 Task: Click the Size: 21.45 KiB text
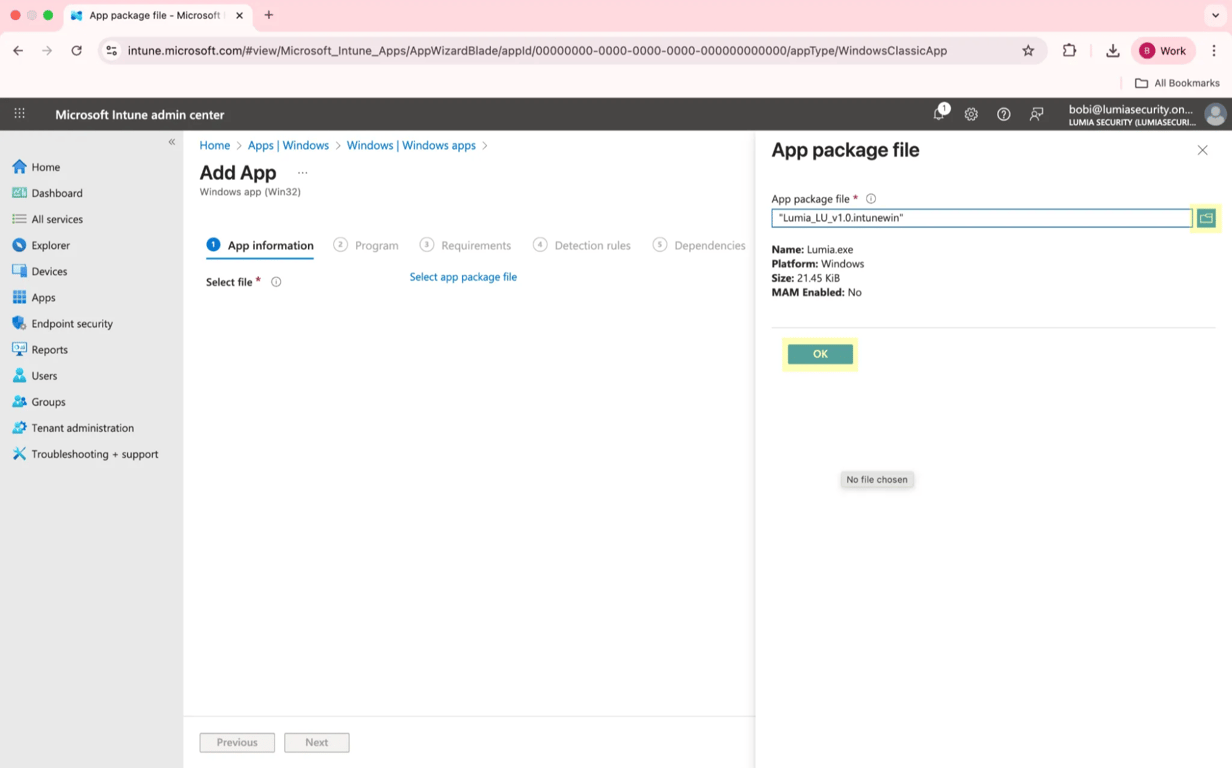coord(805,278)
